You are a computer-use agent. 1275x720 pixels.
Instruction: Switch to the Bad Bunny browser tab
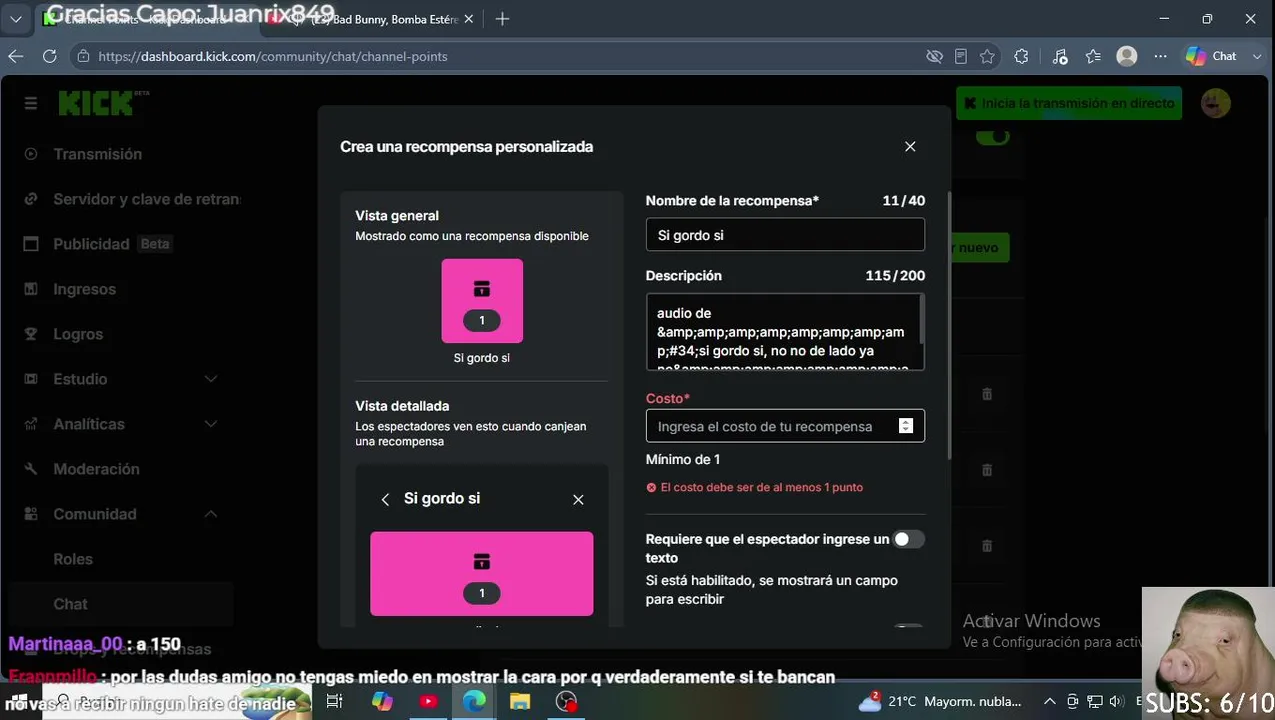372,19
